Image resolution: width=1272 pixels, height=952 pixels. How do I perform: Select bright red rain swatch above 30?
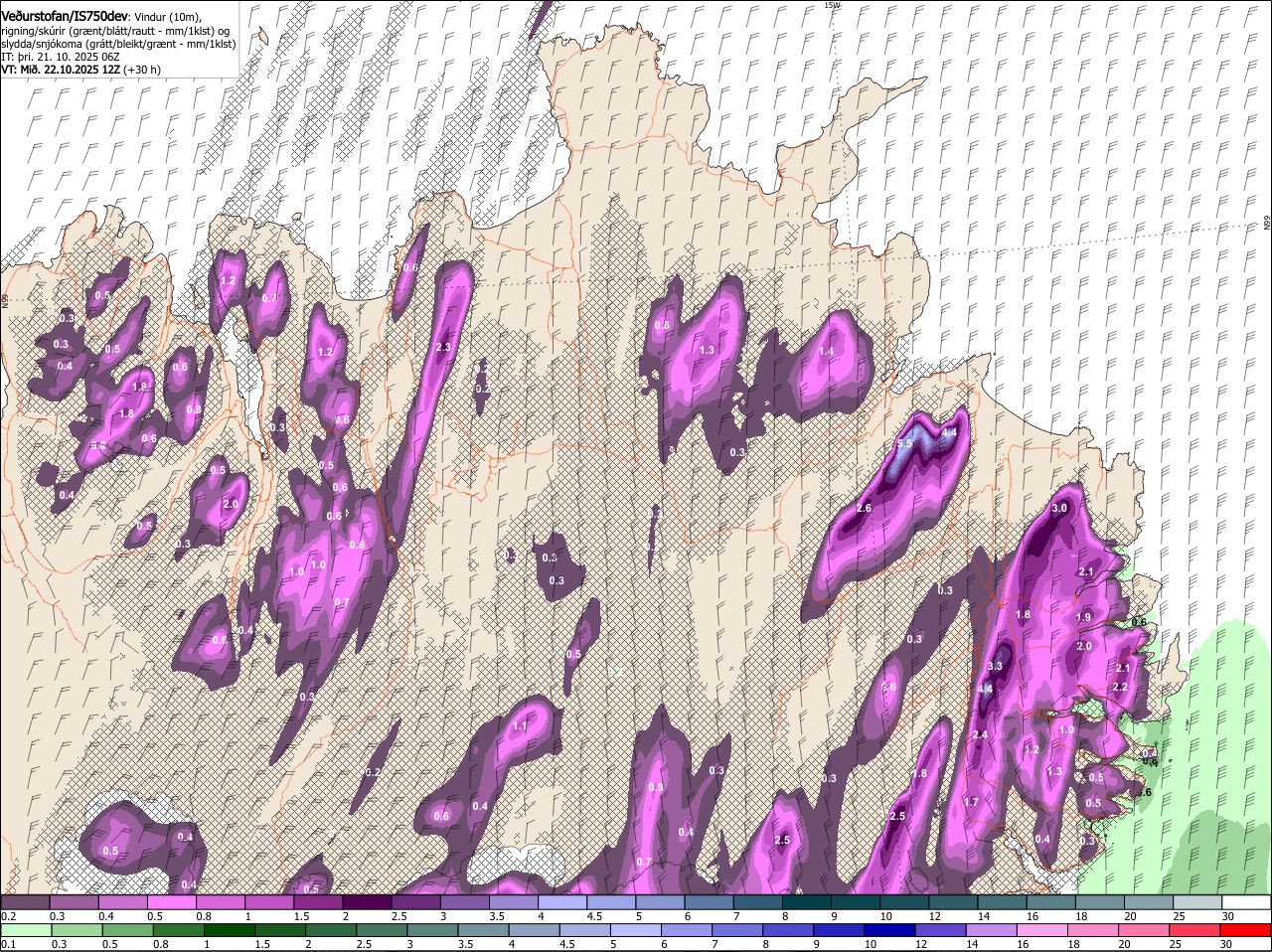click(x=1245, y=930)
